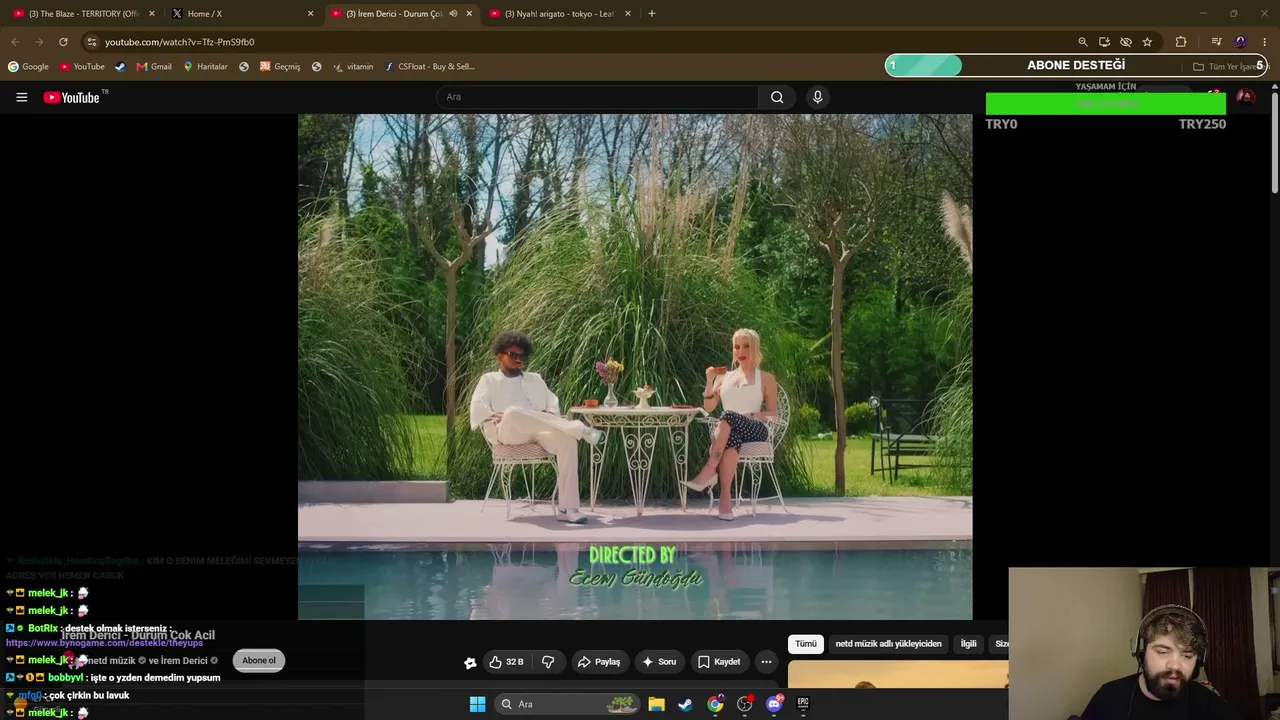
Task: Click the YouTube search magnifier button
Action: point(777,97)
